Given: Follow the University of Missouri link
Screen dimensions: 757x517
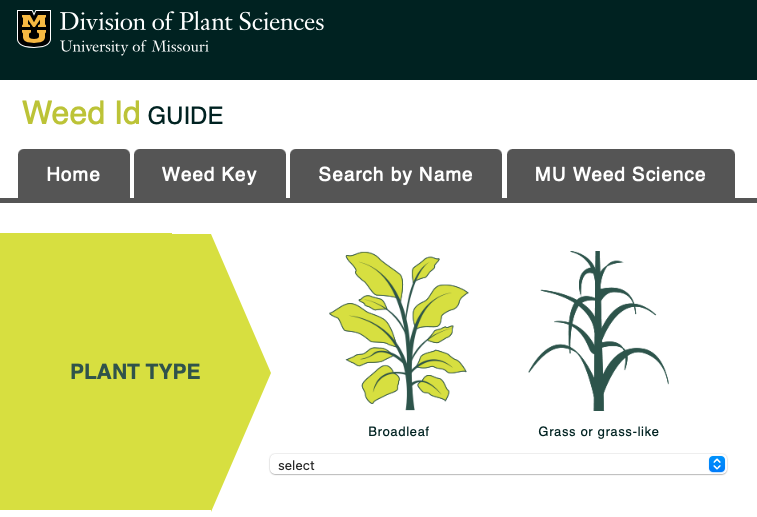Looking at the screenshot, I should pos(134,46).
